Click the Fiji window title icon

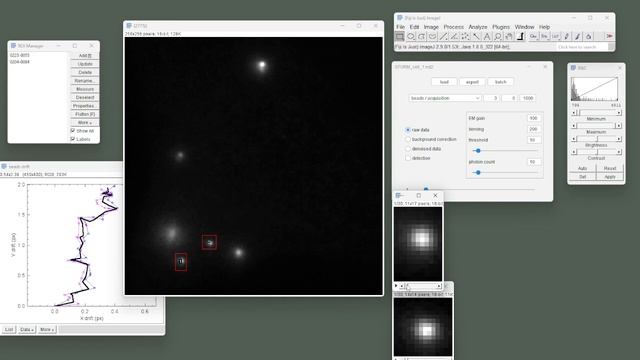[400, 18]
